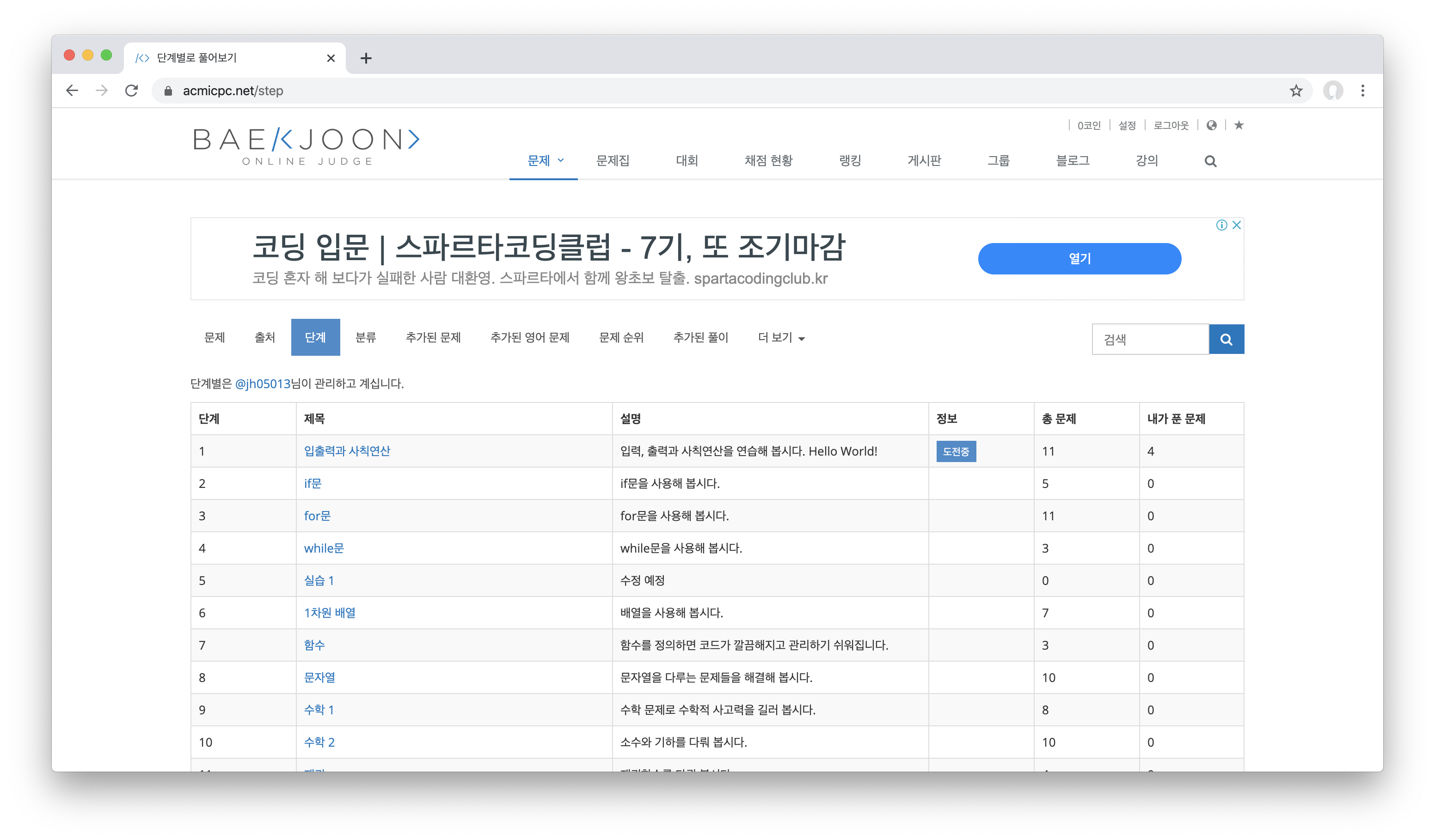
Task: Click the blue 열기 ad button
Action: (1079, 259)
